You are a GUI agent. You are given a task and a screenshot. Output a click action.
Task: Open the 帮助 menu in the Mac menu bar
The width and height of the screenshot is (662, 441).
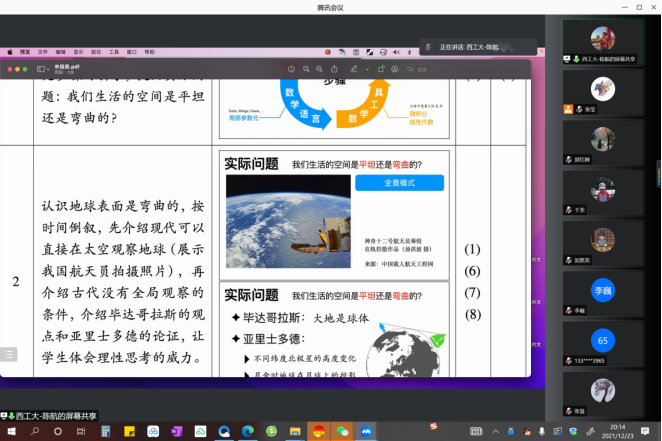[149, 51]
